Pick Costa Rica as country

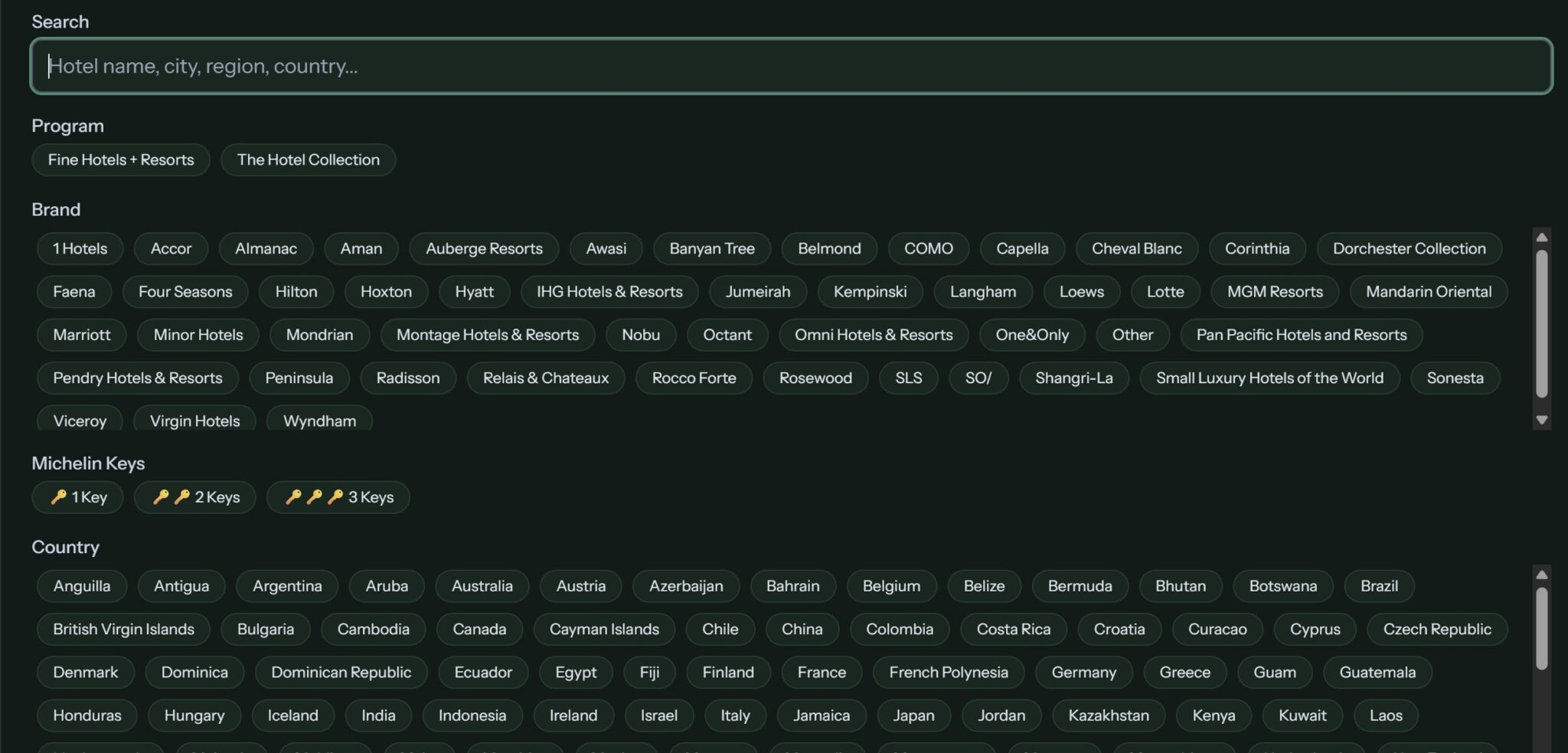click(x=1014, y=629)
